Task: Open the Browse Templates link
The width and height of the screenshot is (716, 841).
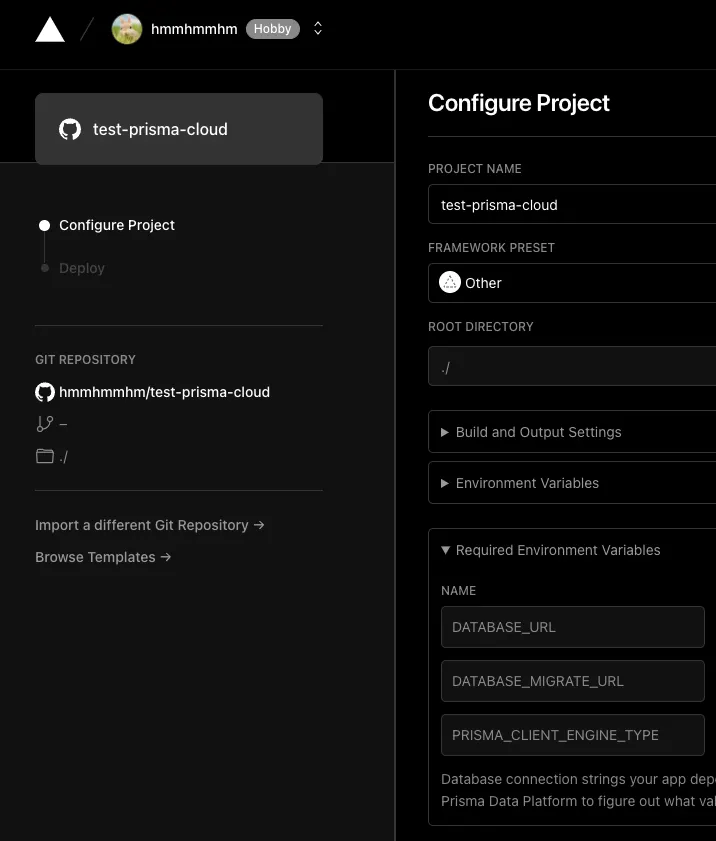Action: tap(103, 557)
